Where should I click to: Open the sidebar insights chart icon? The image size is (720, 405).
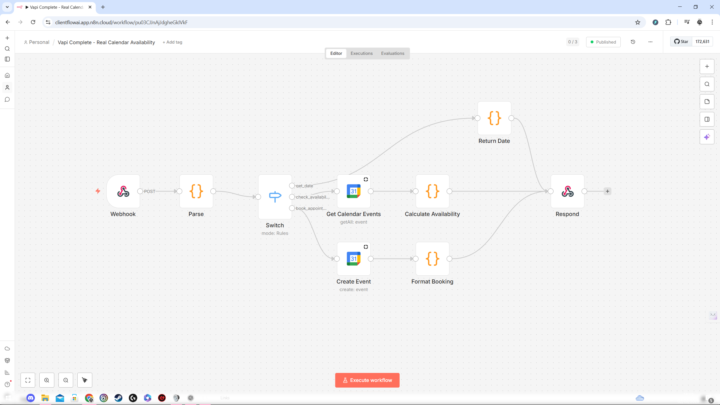pyautogui.click(x=7, y=372)
